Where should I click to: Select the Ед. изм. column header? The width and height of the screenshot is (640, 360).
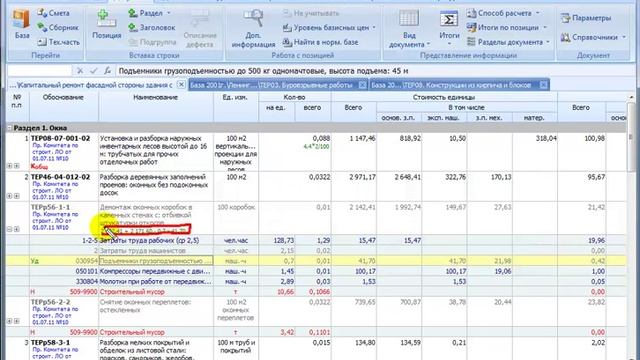coord(236,98)
